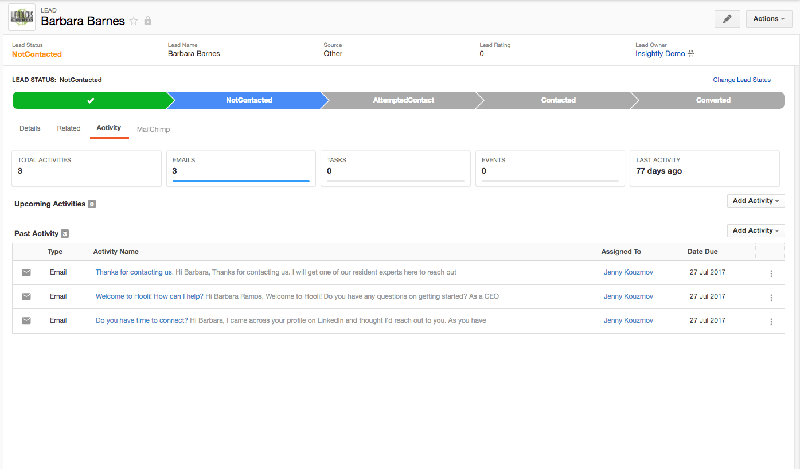Select the Emails activity filter card
Viewport: 800px width, 469px height.
(x=241, y=169)
